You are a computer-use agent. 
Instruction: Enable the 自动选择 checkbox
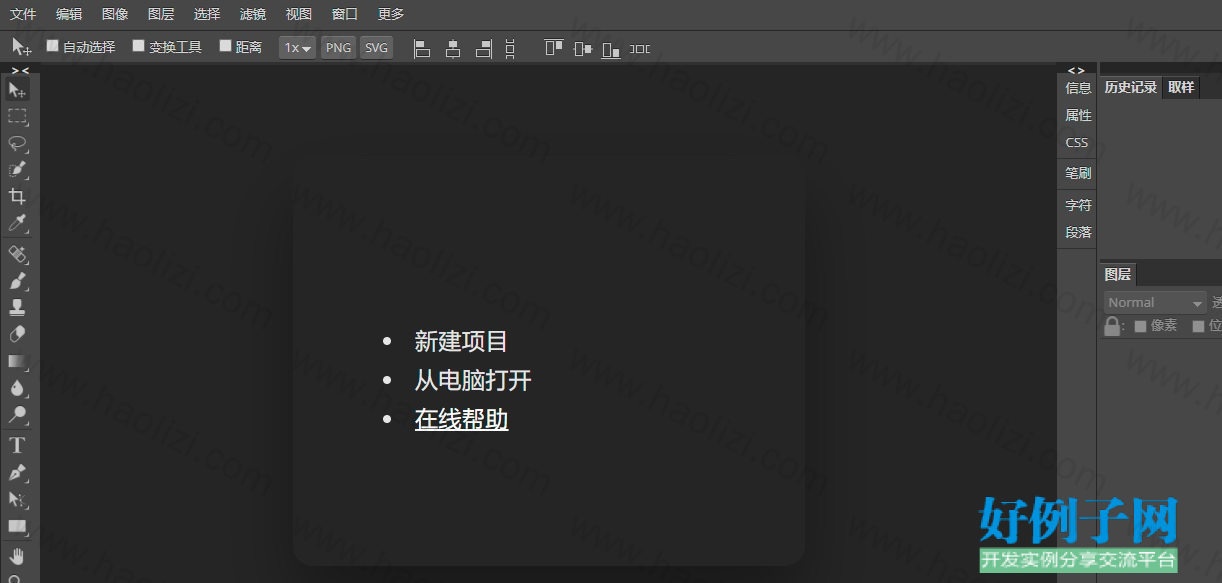[53, 46]
